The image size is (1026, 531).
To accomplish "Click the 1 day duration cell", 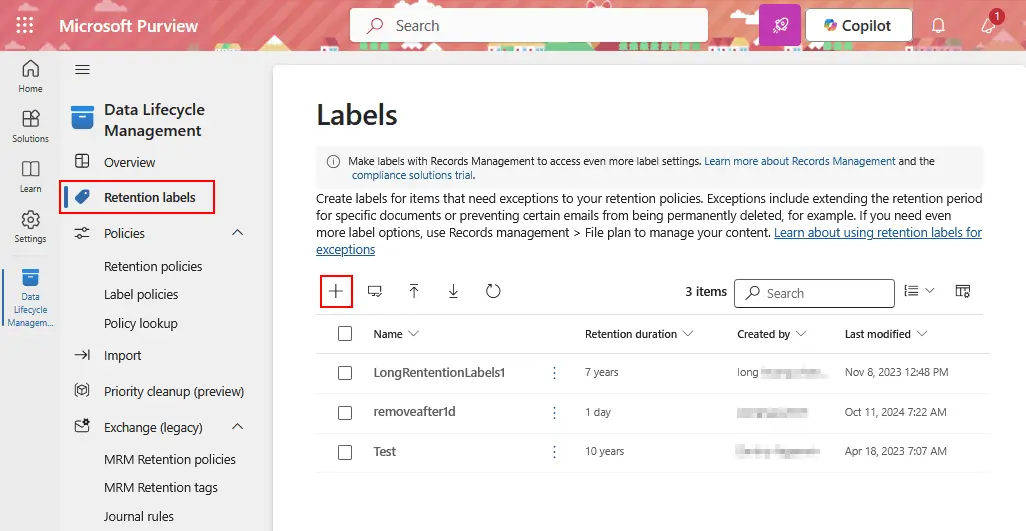I will 597,412.
